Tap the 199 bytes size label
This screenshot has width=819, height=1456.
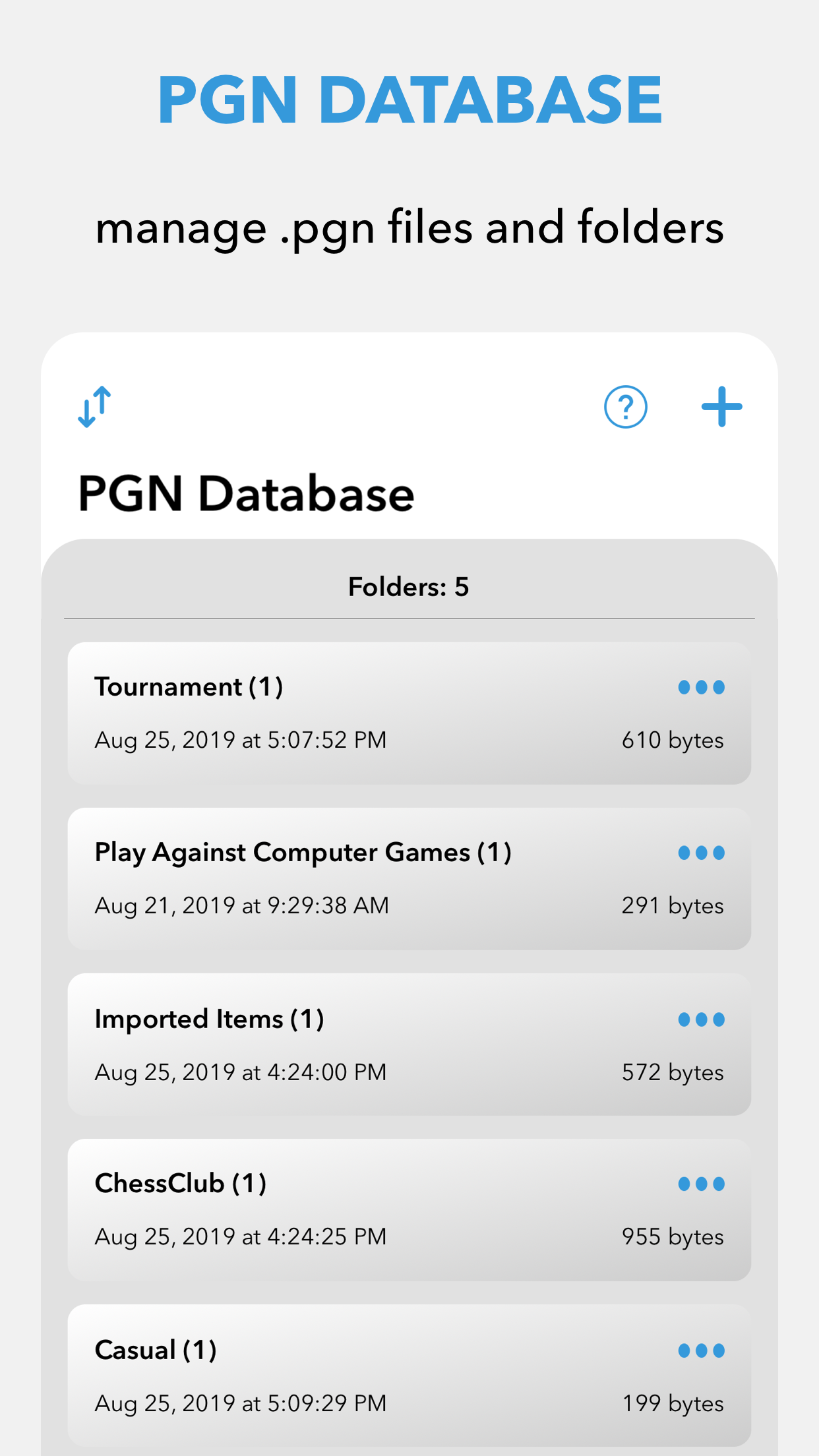[x=673, y=1403]
